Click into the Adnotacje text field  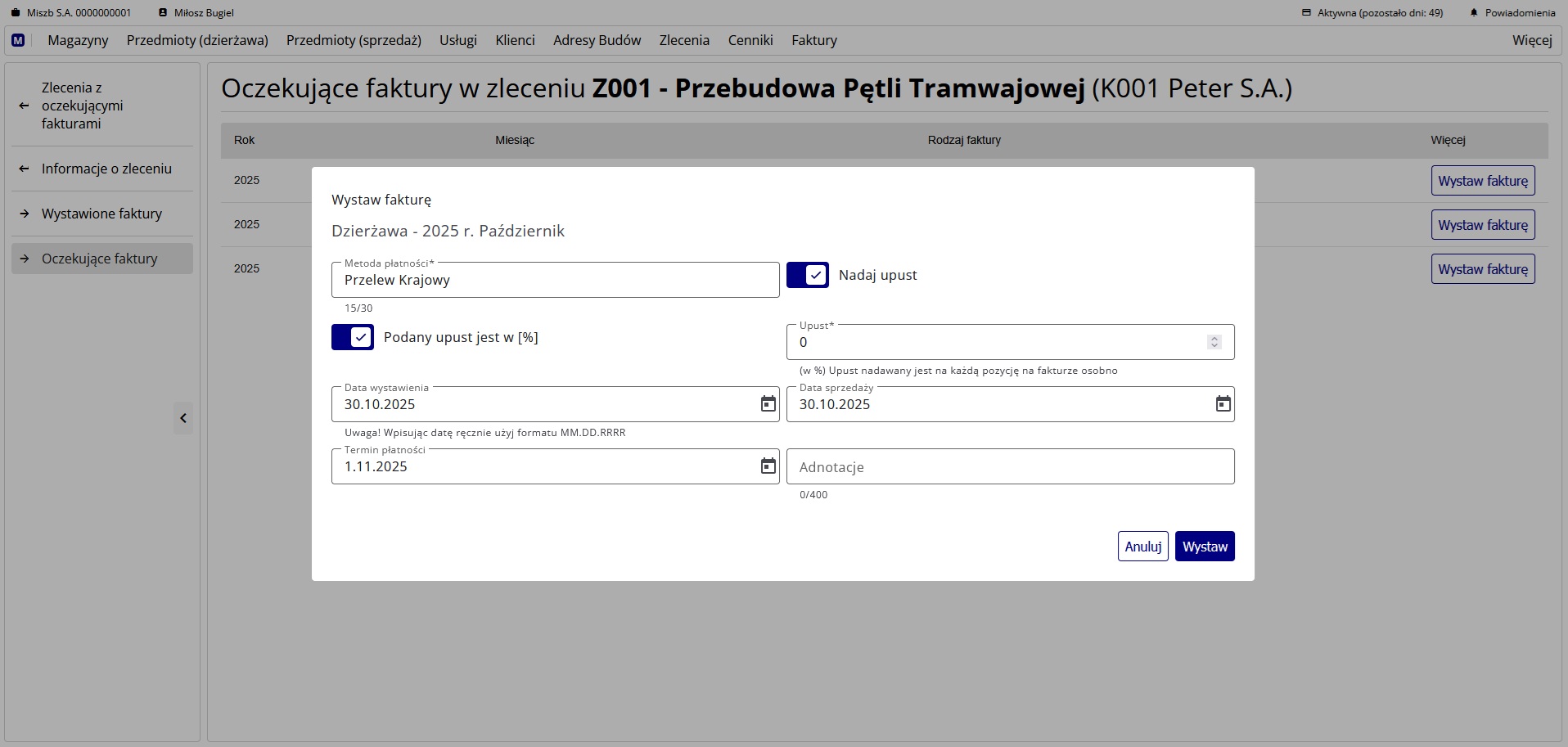(1010, 467)
